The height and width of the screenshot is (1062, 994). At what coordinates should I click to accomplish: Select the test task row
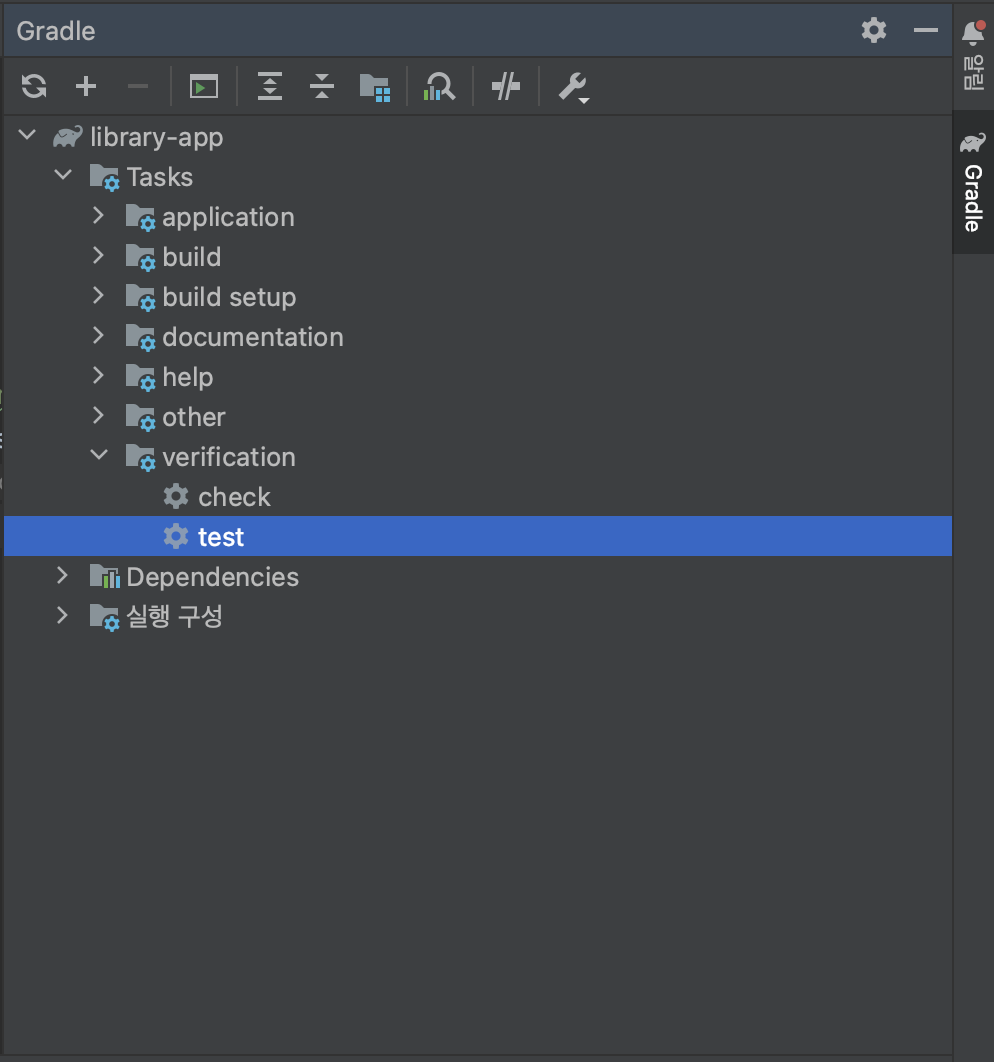[x=478, y=536]
